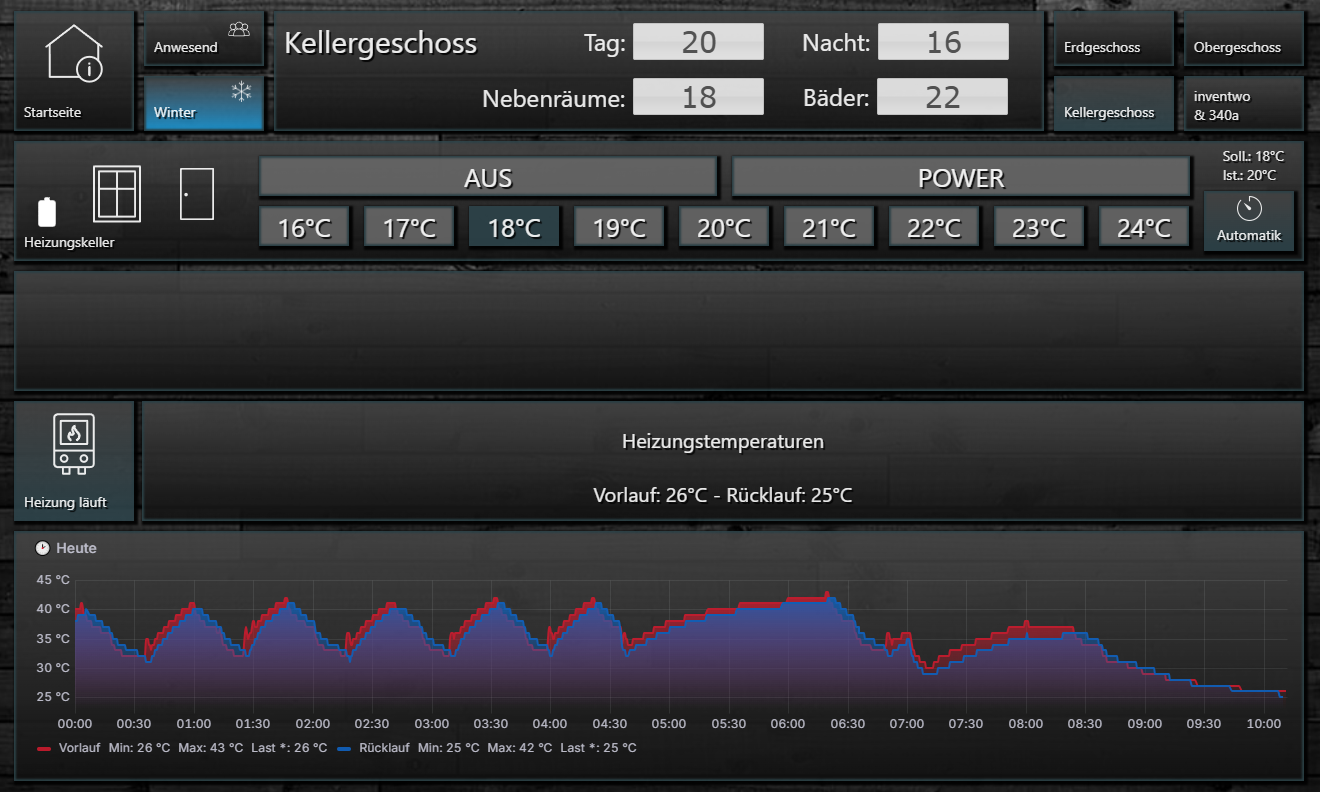
Task: Set Heizungskeller to 16°C
Action: tap(304, 228)
